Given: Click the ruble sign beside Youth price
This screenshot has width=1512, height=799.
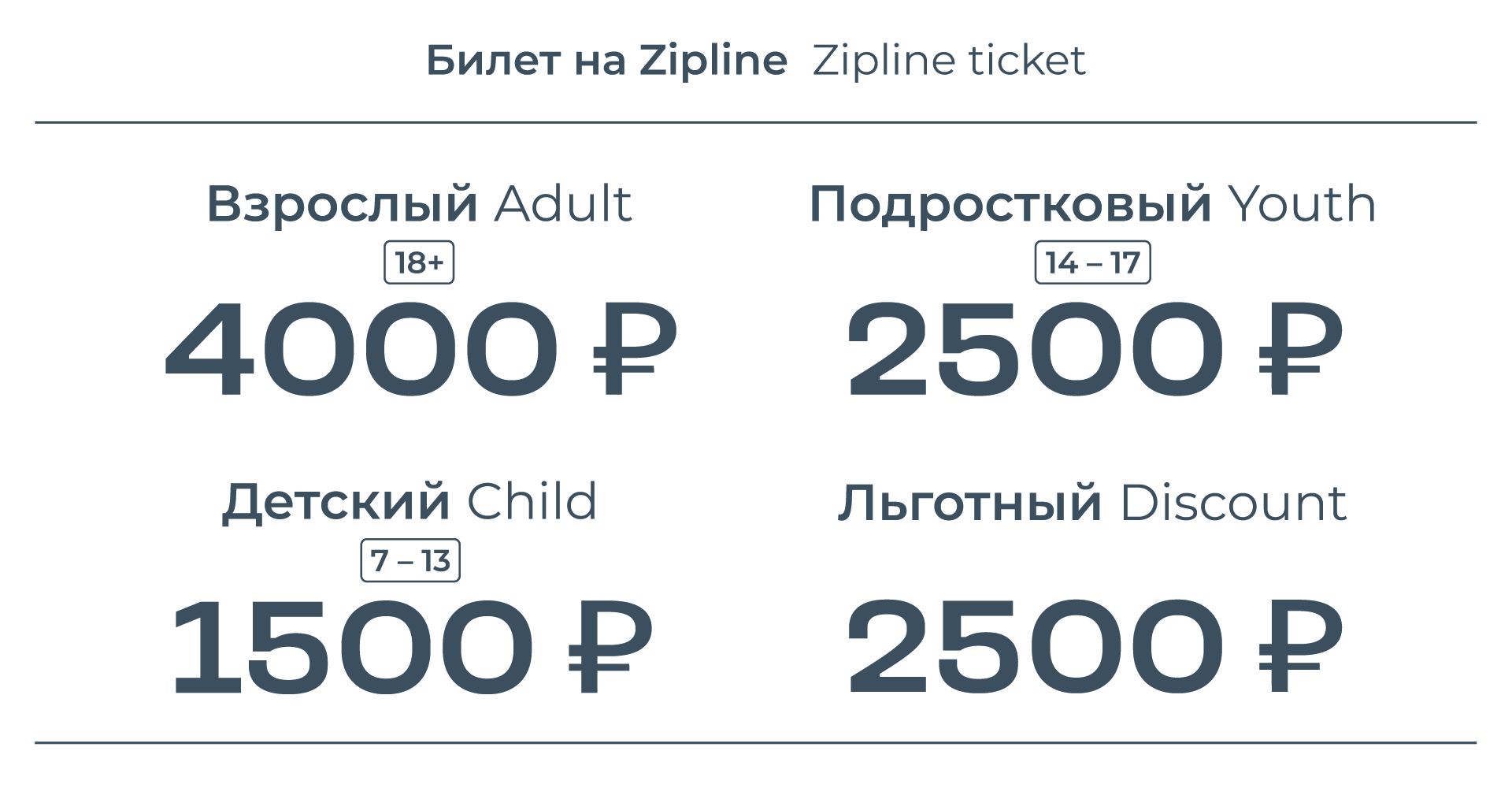Looking at the screenshot, I should point(1300,349).
